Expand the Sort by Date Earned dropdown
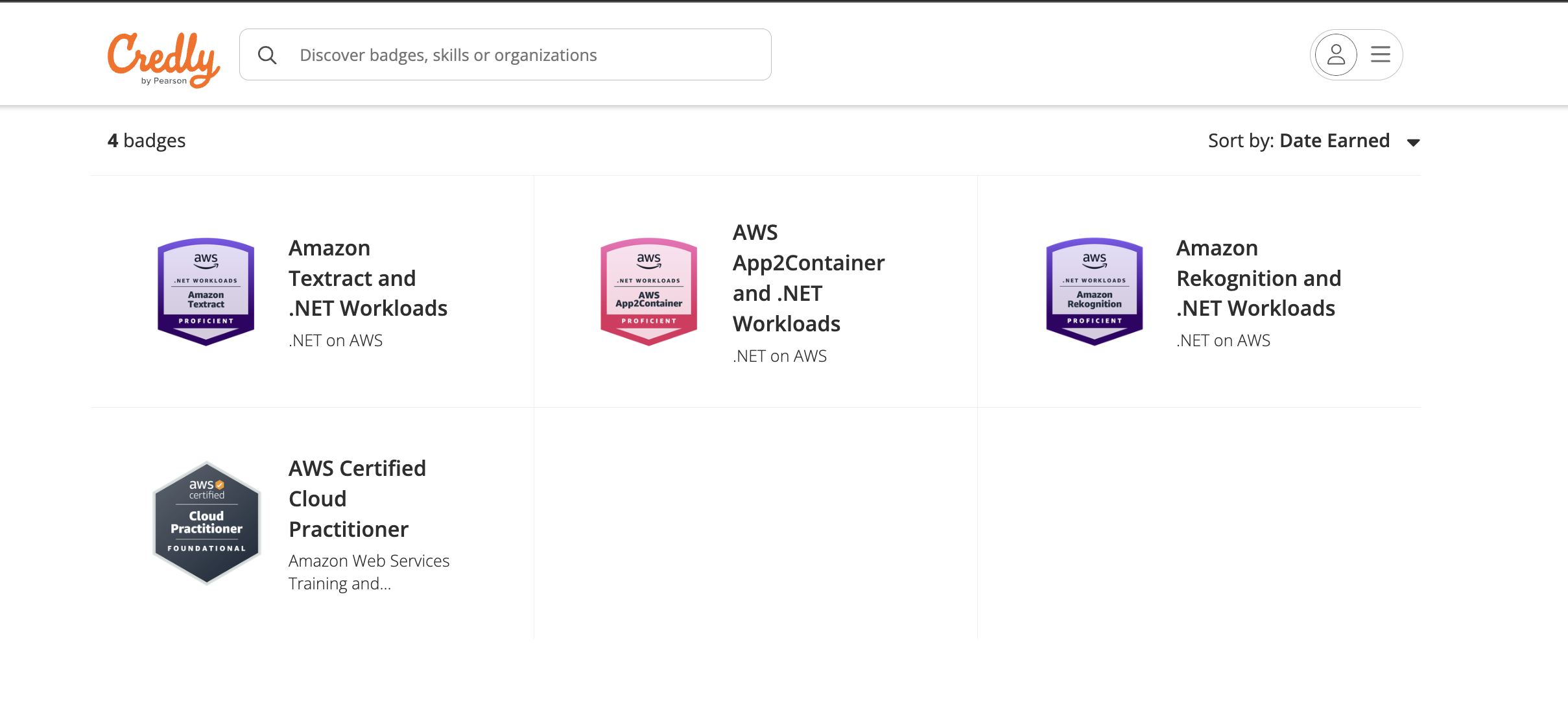The height and width of the screenshot is (708, 1568). 1314,141
